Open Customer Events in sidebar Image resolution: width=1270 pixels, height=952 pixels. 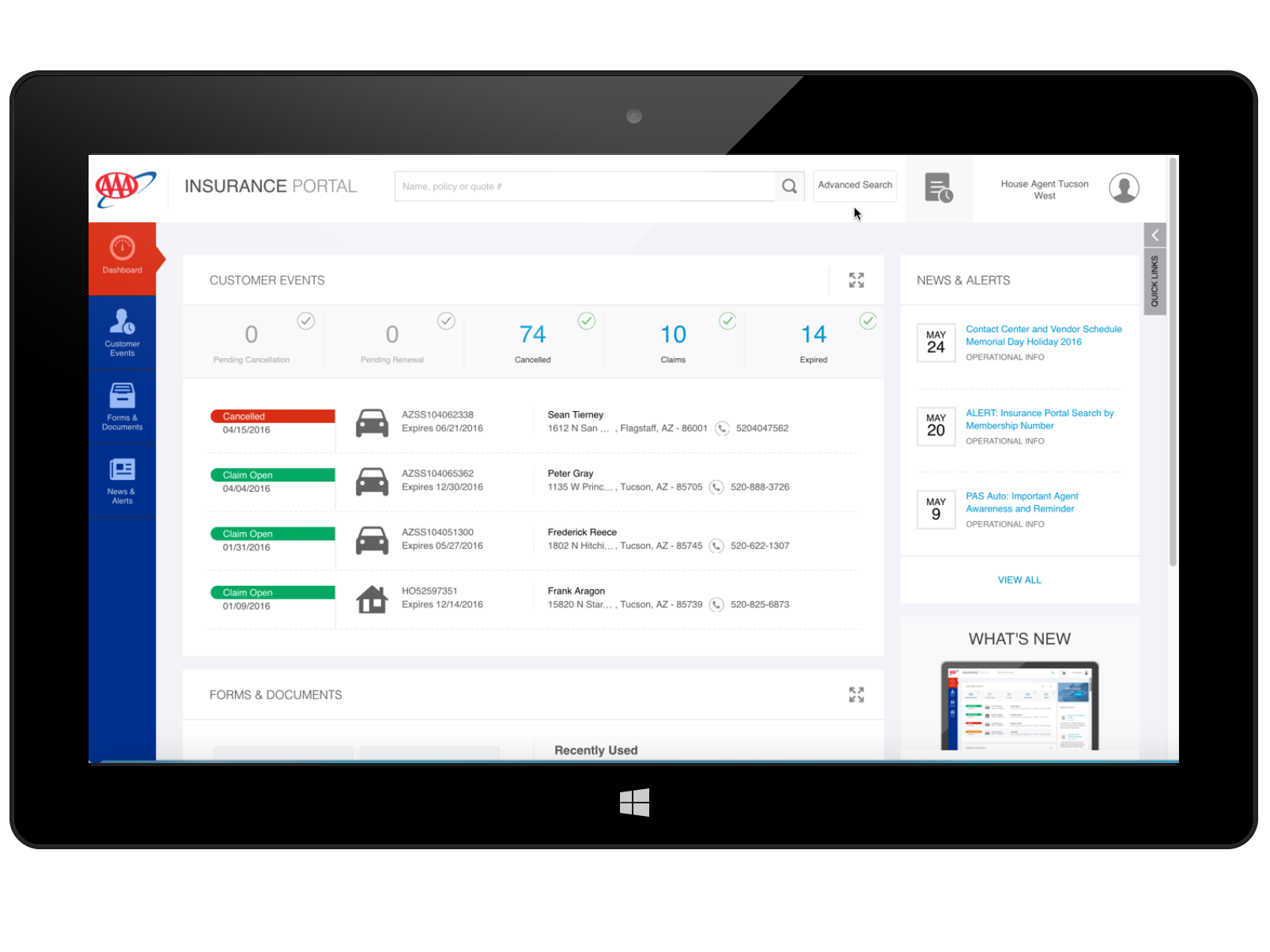click(x=122, y=332)
